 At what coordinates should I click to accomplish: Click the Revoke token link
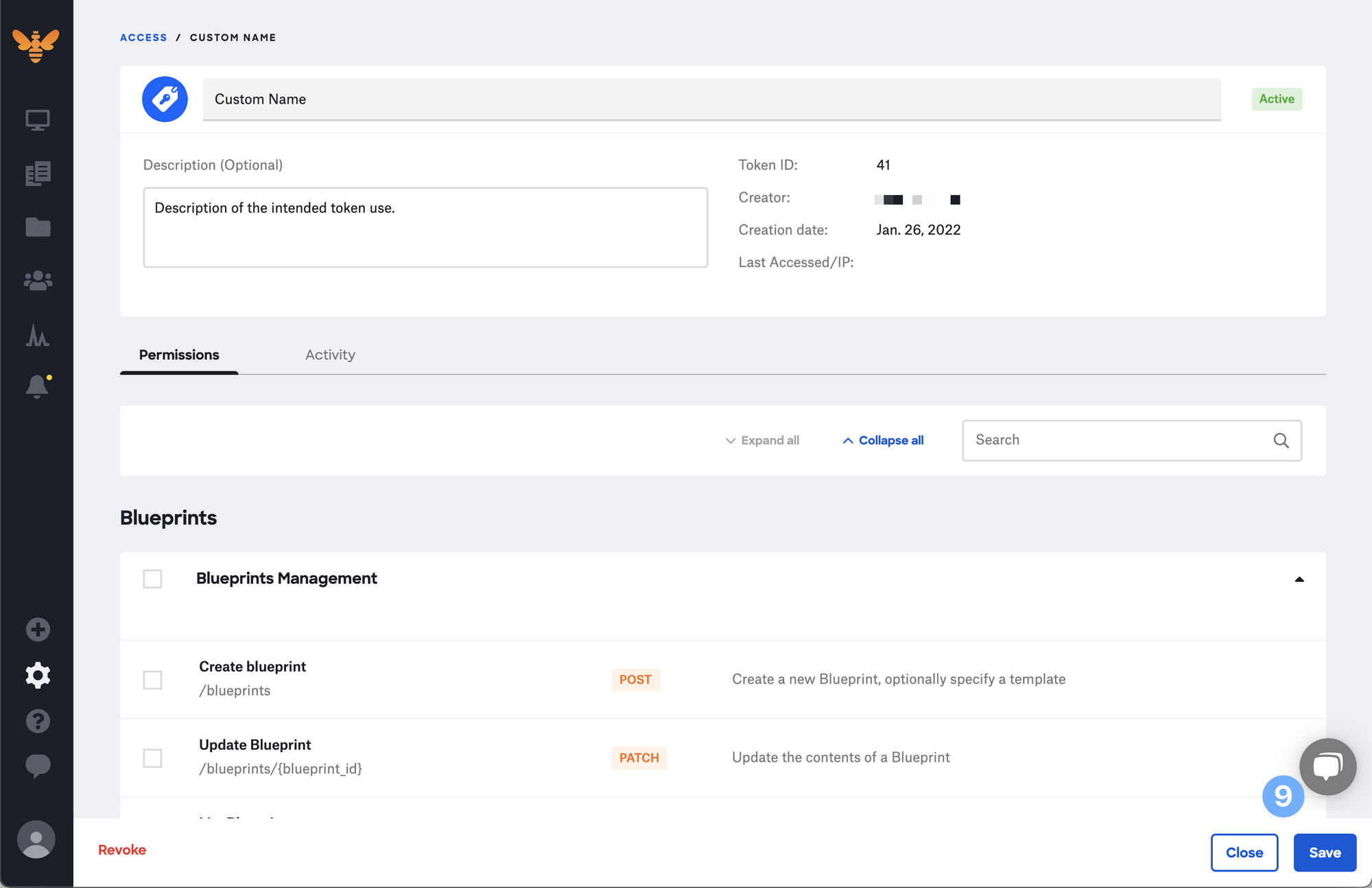pos(122,850)
